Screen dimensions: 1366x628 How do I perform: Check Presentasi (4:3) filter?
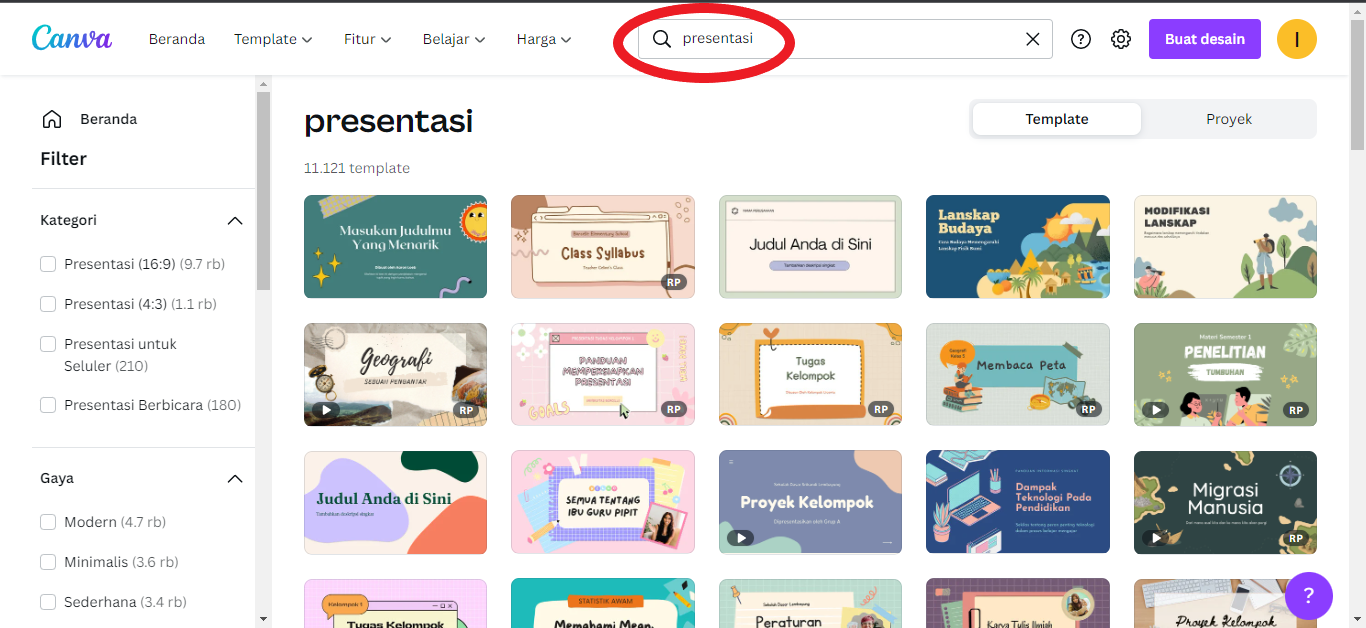(48, 304)
